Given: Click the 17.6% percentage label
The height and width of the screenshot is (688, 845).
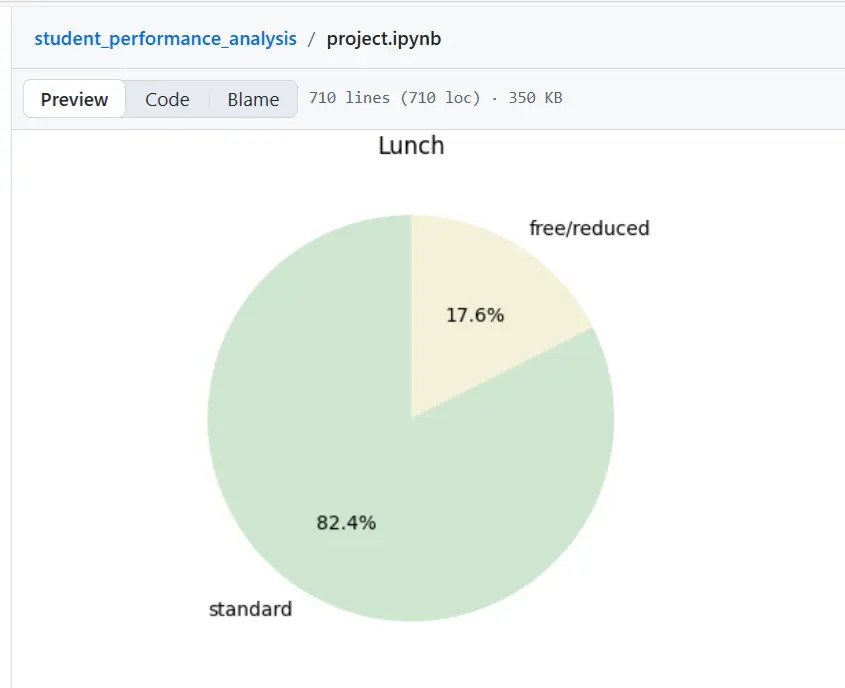Looking at the screenshot, I should pos(475,315).
